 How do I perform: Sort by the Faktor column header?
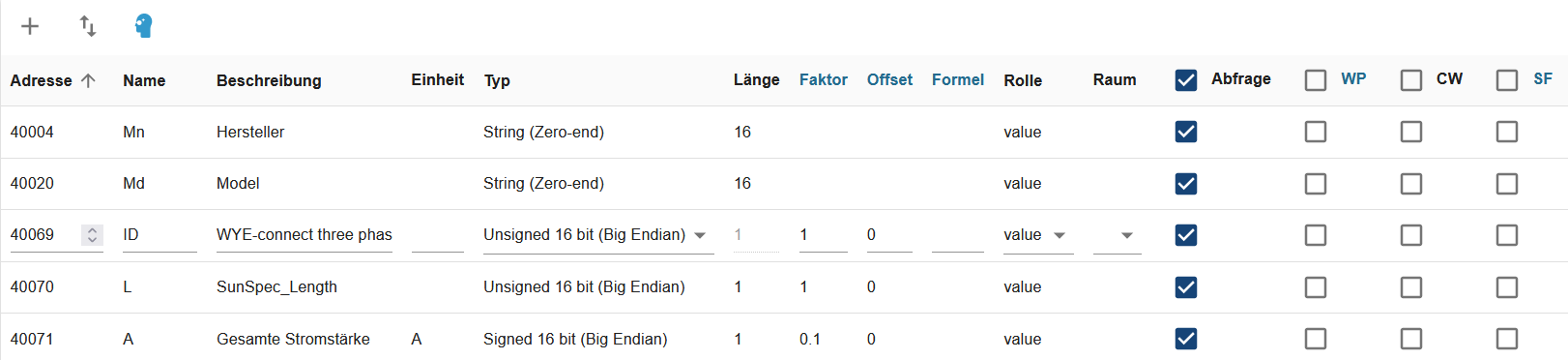(824, 80)
